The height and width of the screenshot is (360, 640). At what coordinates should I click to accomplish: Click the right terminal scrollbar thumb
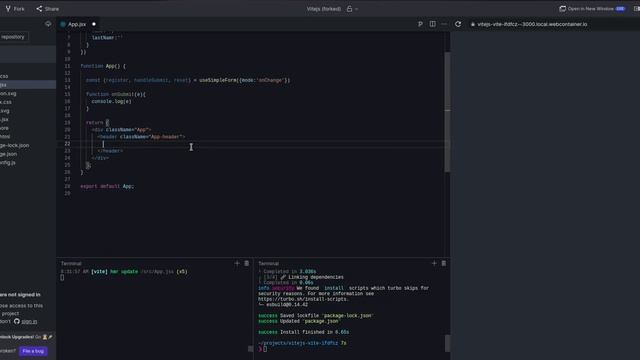click(447, 343)
